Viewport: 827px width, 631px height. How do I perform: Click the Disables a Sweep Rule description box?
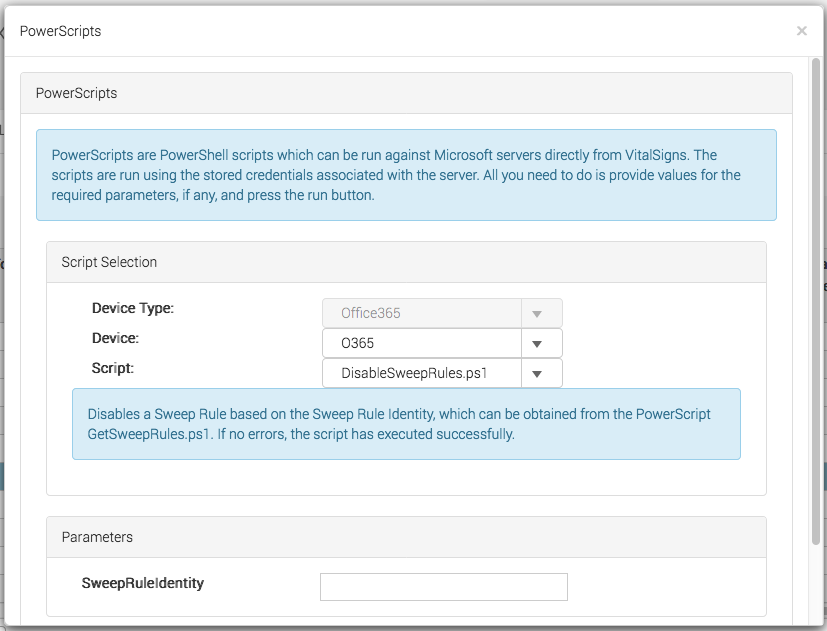tap(406, 424)
